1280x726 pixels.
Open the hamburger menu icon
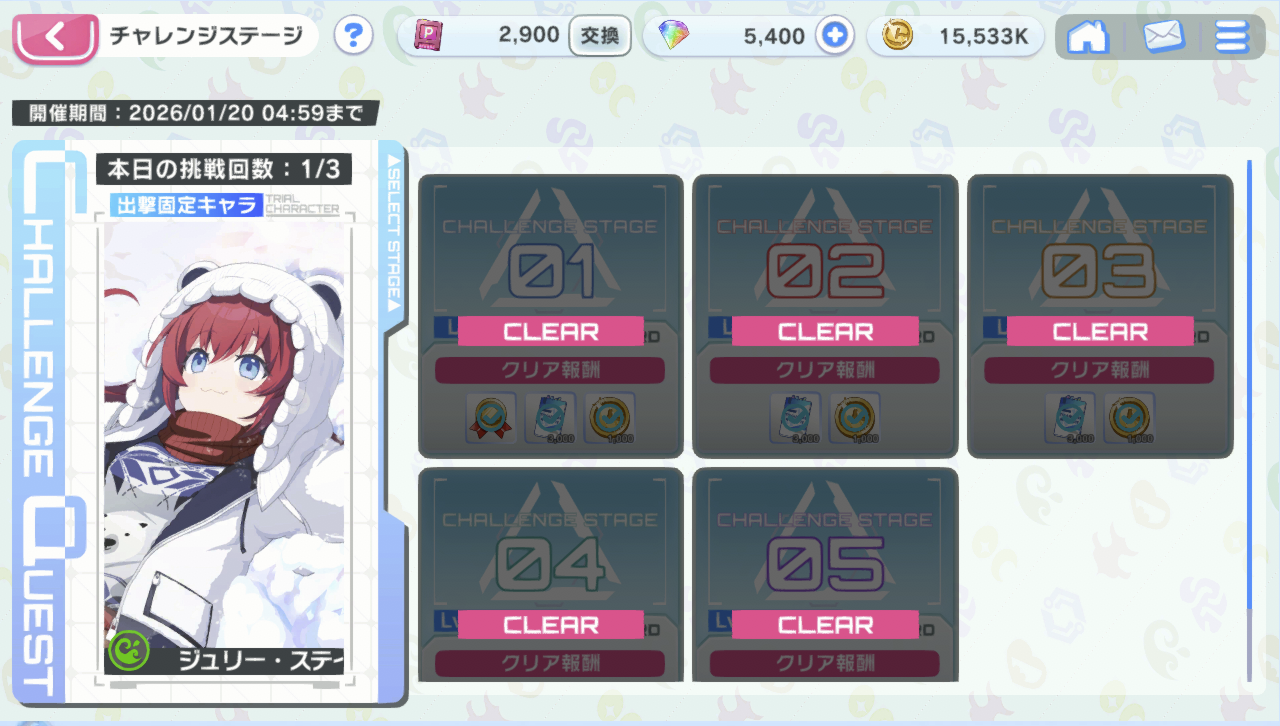pos(1232,37)
